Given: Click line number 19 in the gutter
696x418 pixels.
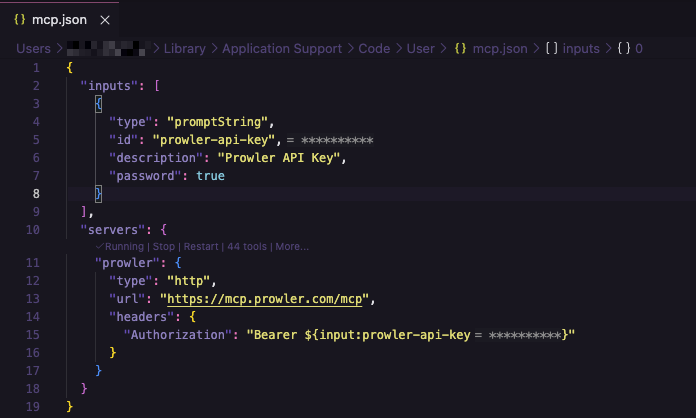Looking at the screenshot, I should click(32, 407).
